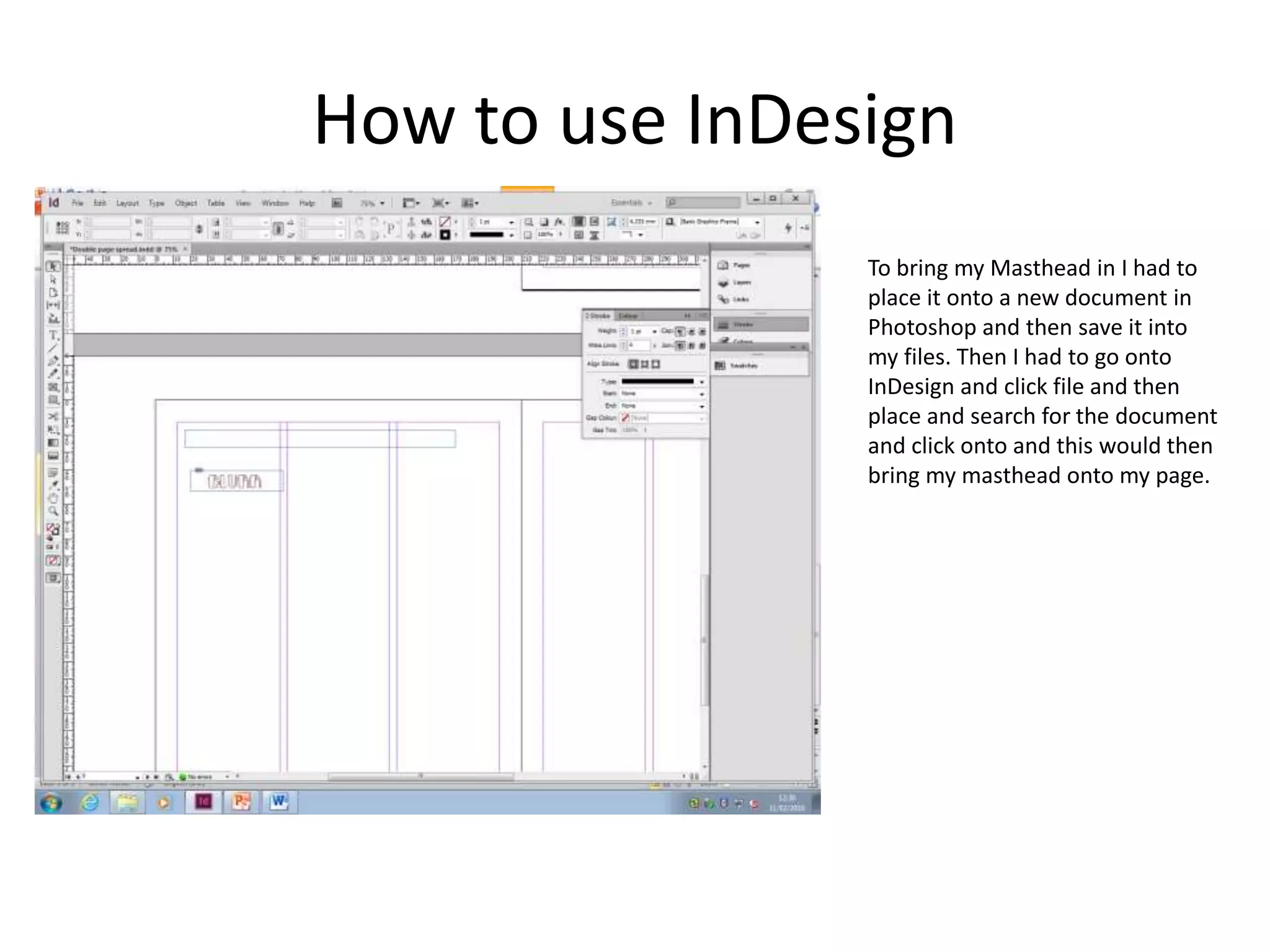The image size is (1270, 952).
Task: Click the document tab Double page spread
Action: (123, 249)
